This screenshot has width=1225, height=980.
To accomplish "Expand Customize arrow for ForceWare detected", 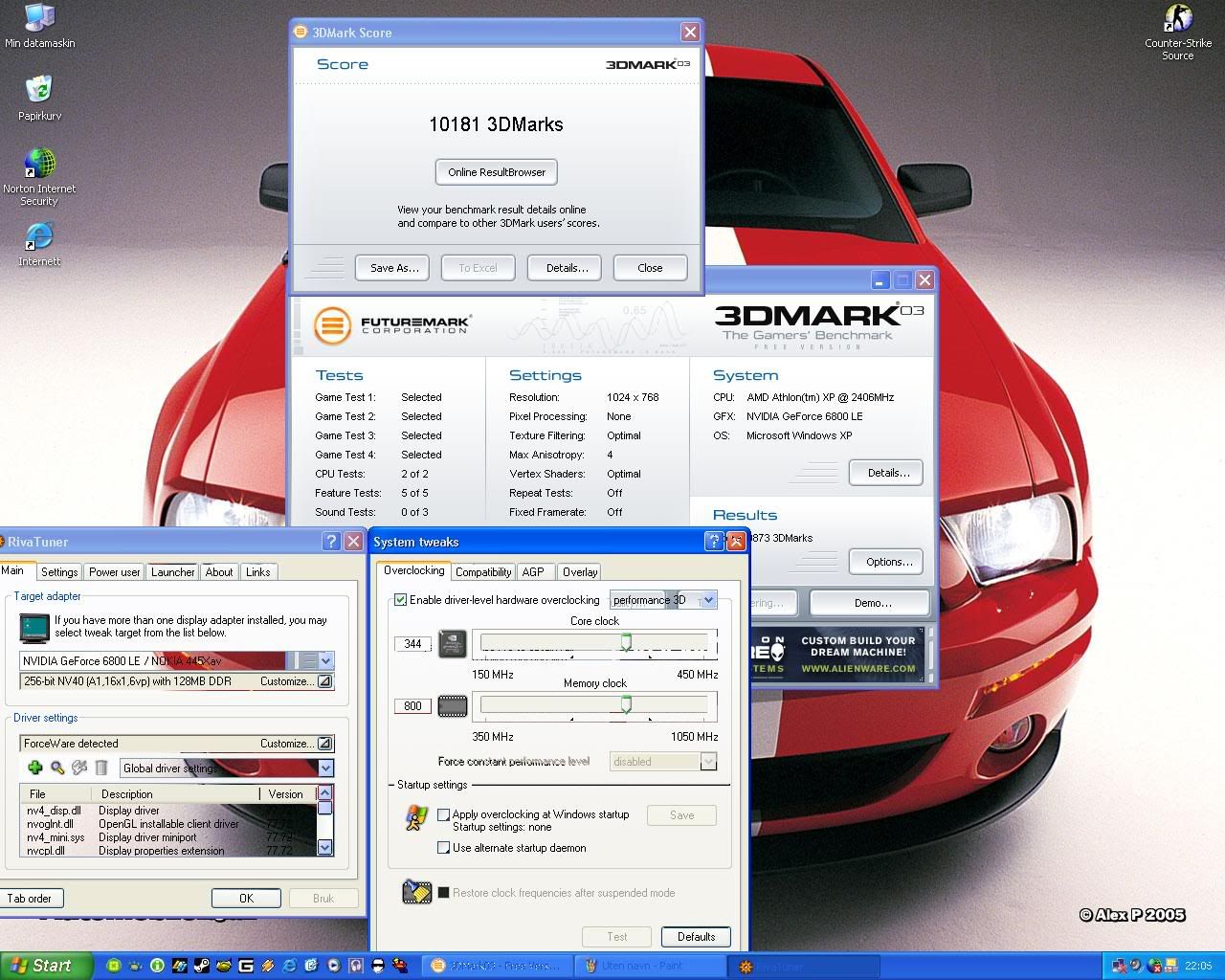I will 324,744.
